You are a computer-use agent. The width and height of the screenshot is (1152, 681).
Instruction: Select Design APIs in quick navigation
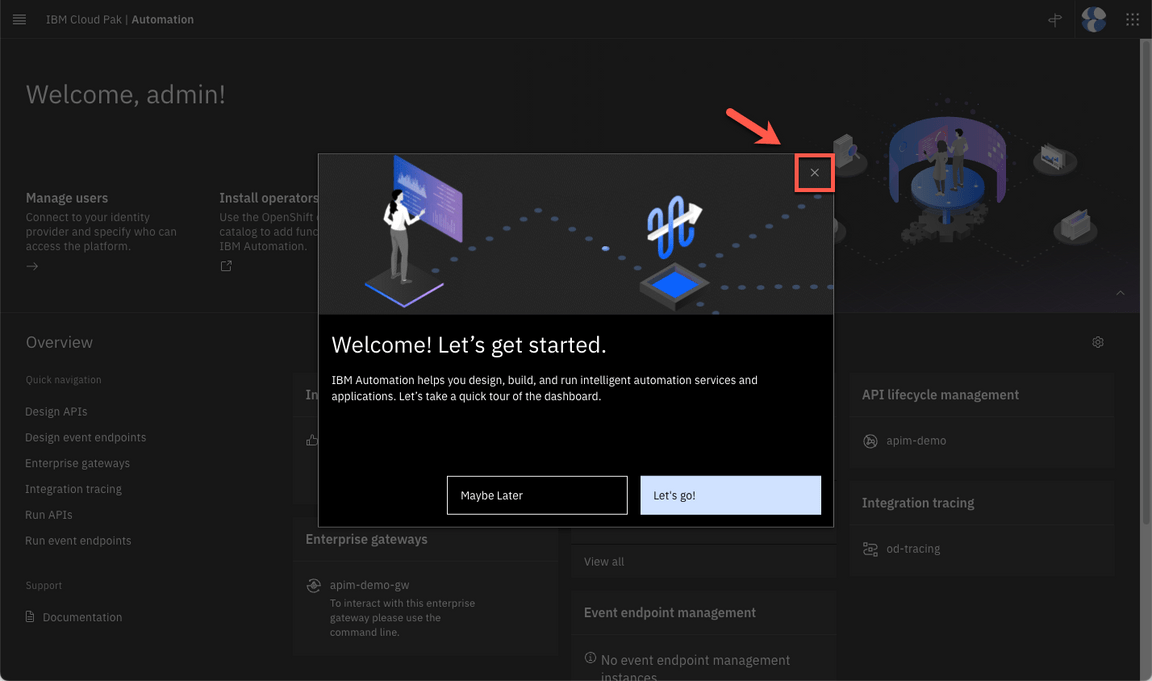[x=56, y=412]
